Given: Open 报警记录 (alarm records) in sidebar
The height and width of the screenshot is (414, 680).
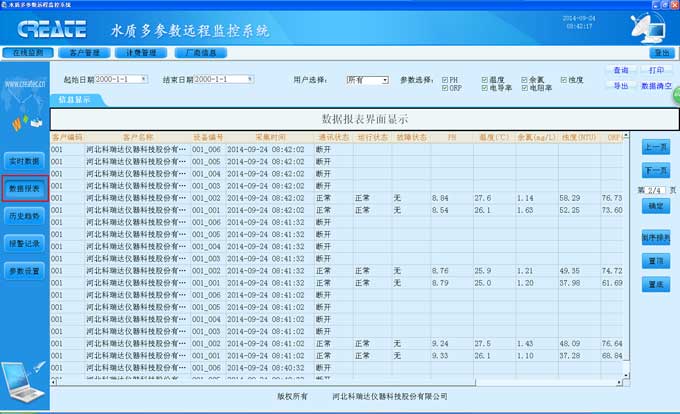Looking at the screenshot, I should [x=24, y=243].
